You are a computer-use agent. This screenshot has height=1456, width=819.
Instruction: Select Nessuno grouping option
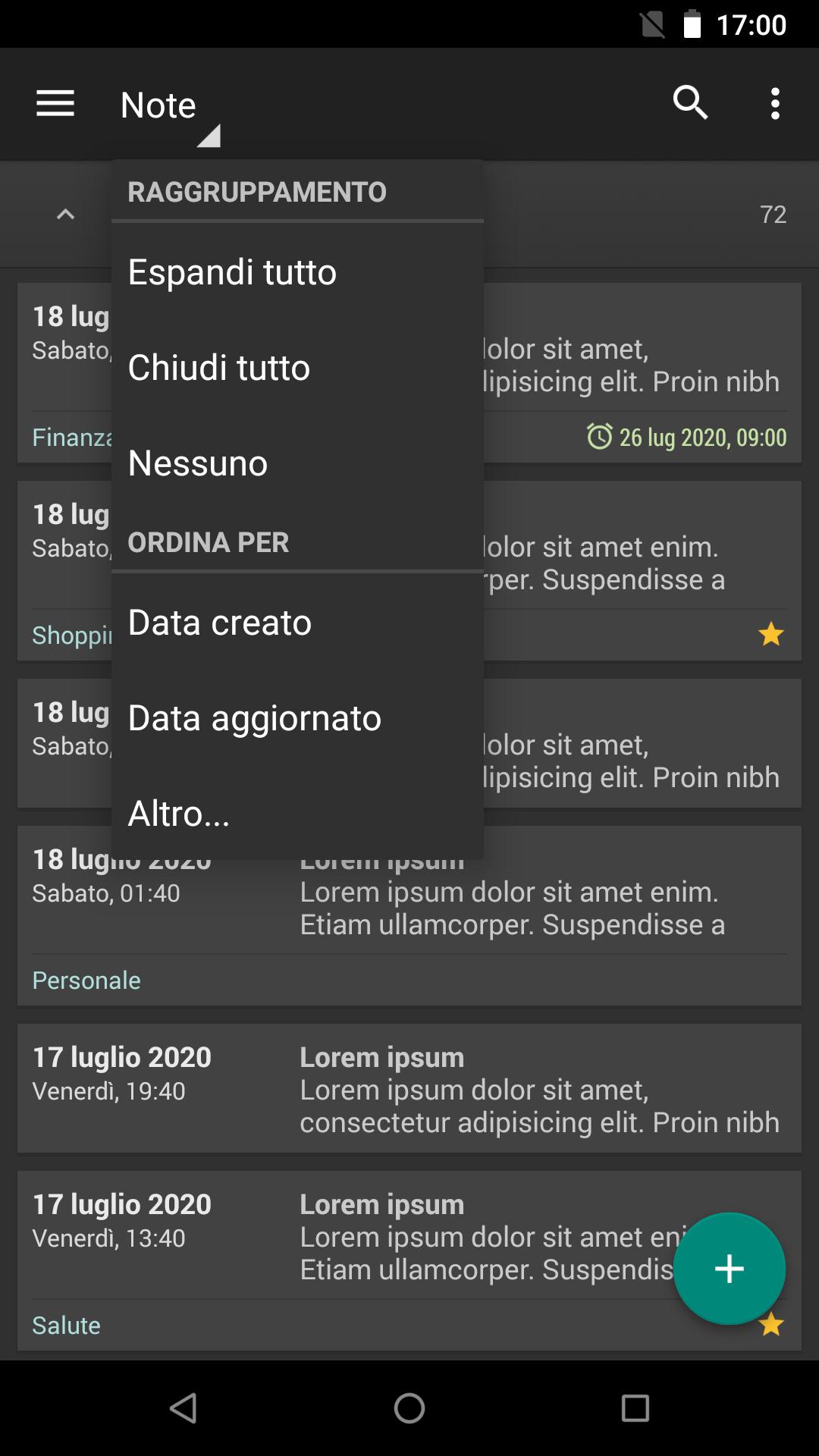pyautogui.click(x=198, y=463)
